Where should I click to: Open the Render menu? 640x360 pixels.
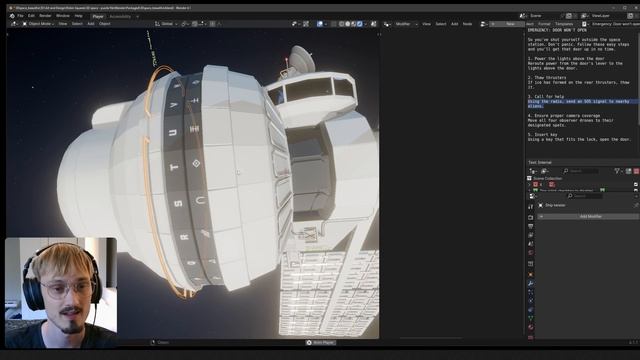pos(45,16)
